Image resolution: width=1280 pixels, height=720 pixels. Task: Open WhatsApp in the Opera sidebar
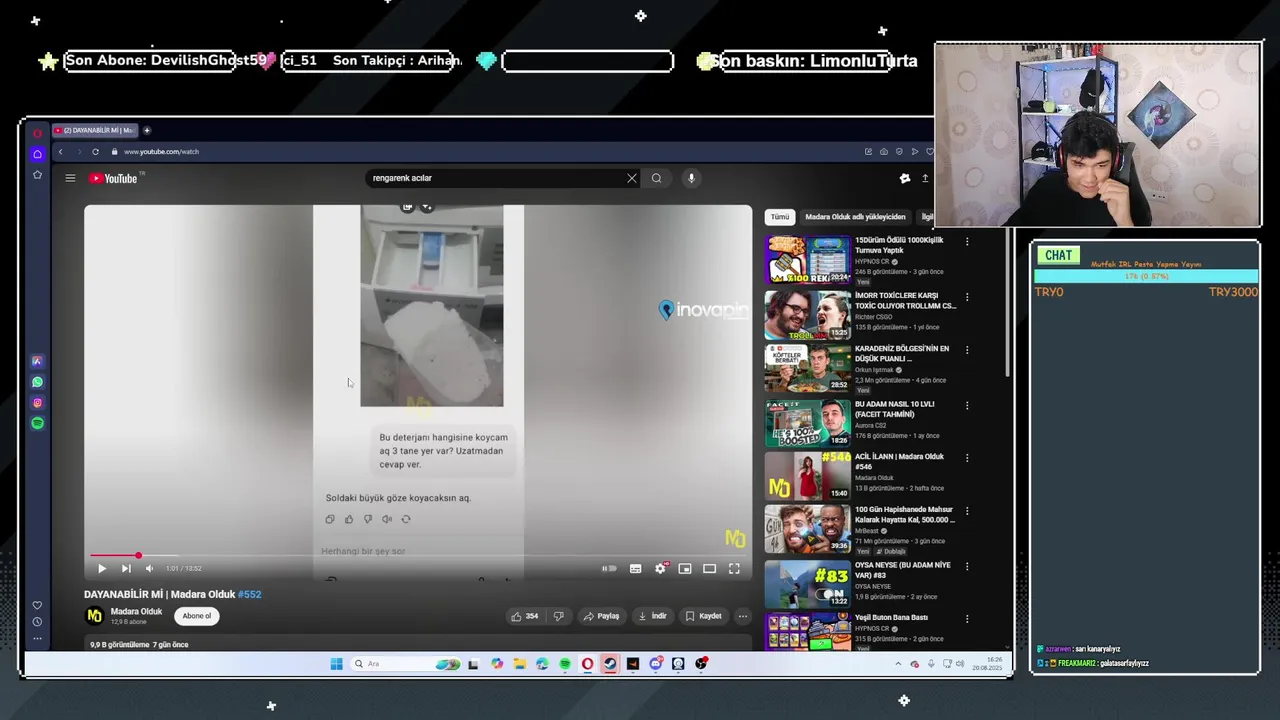click(37, 382)
